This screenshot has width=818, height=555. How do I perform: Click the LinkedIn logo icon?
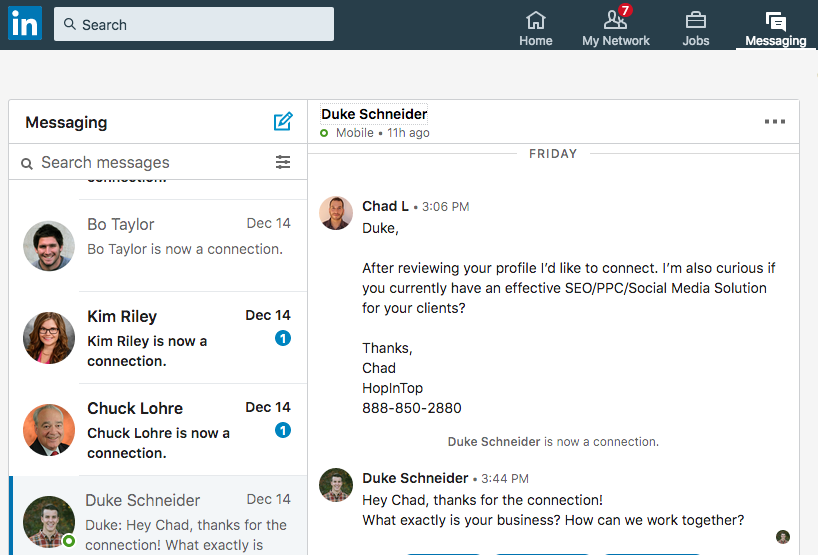[24, 23]
